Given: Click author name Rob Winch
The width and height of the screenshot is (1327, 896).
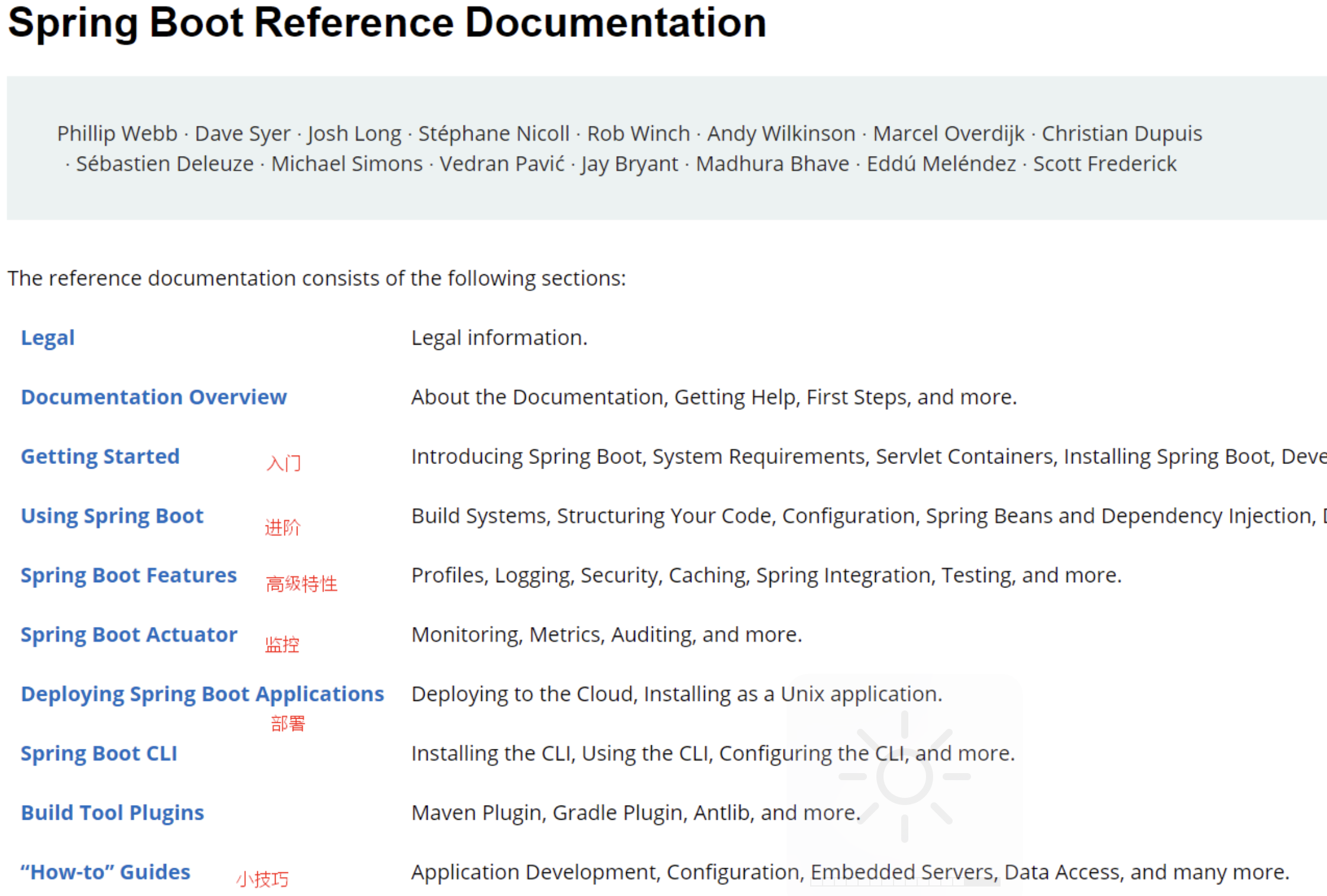Looking at the screenshot, I should [x=639, y=134].
